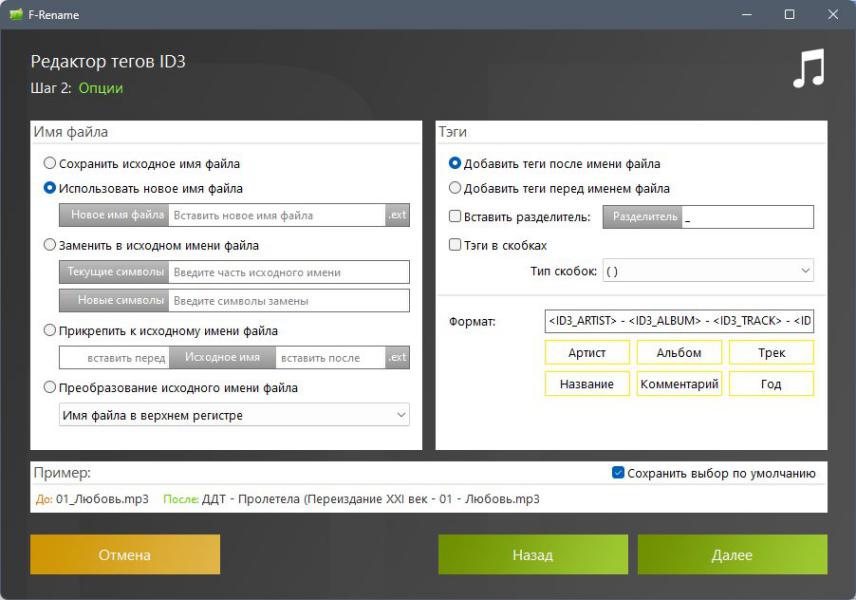Click the 'Исходное имя' label
Screen dimensions: 856x600
coord(222,358)
